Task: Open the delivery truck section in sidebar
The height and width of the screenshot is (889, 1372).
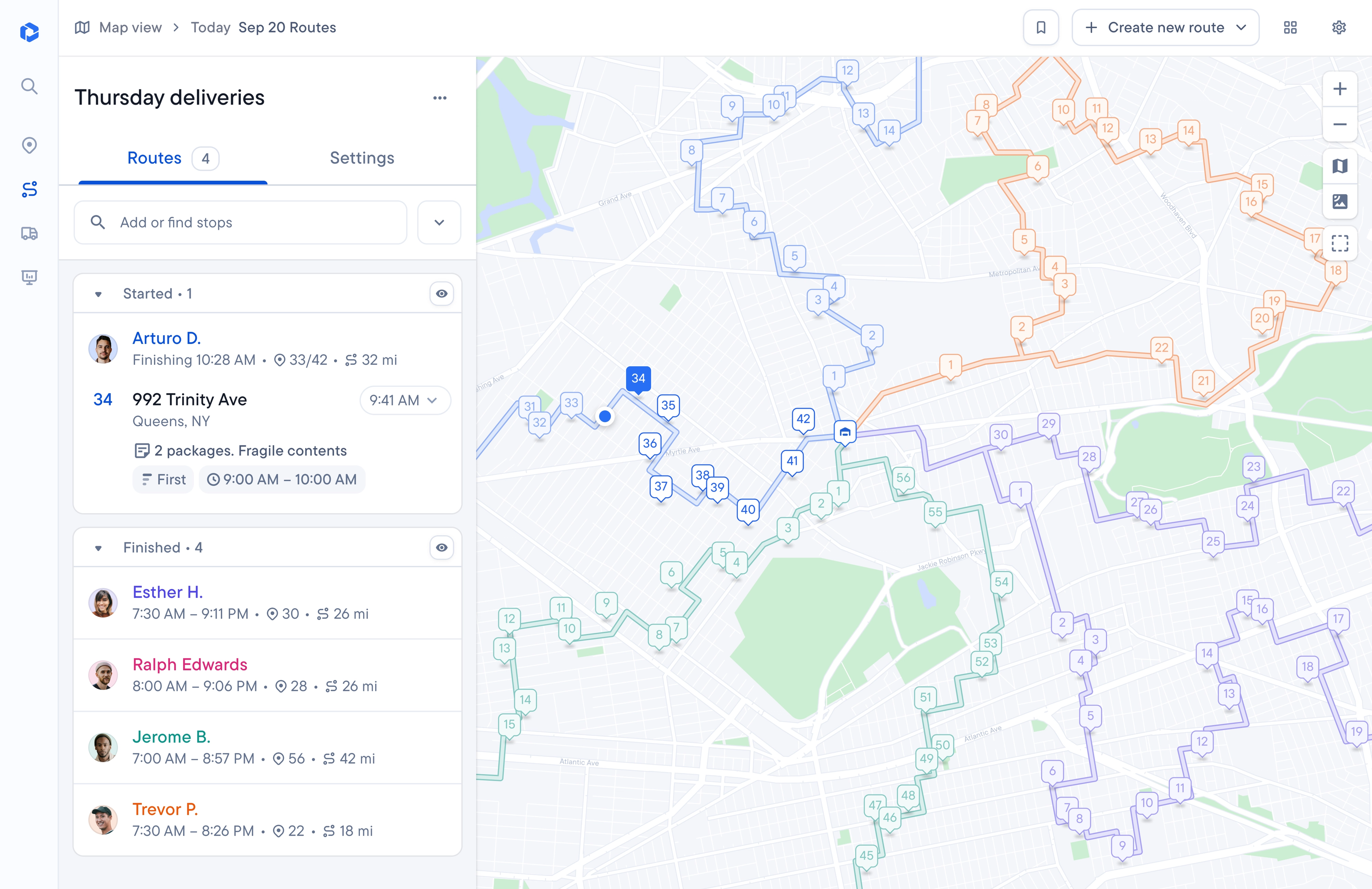Action: (x=29, y=233)
